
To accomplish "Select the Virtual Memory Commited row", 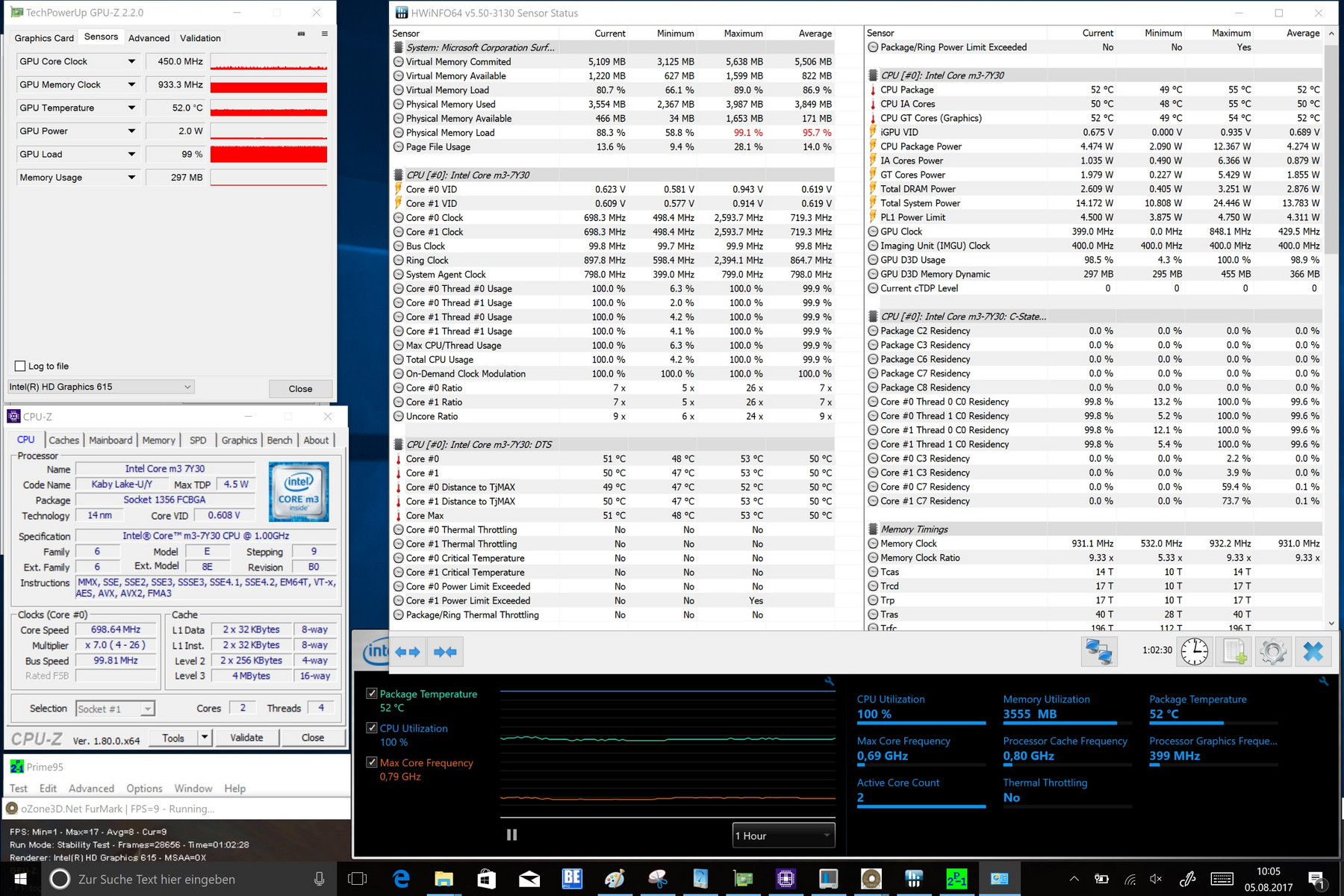I will pos(613,61).
